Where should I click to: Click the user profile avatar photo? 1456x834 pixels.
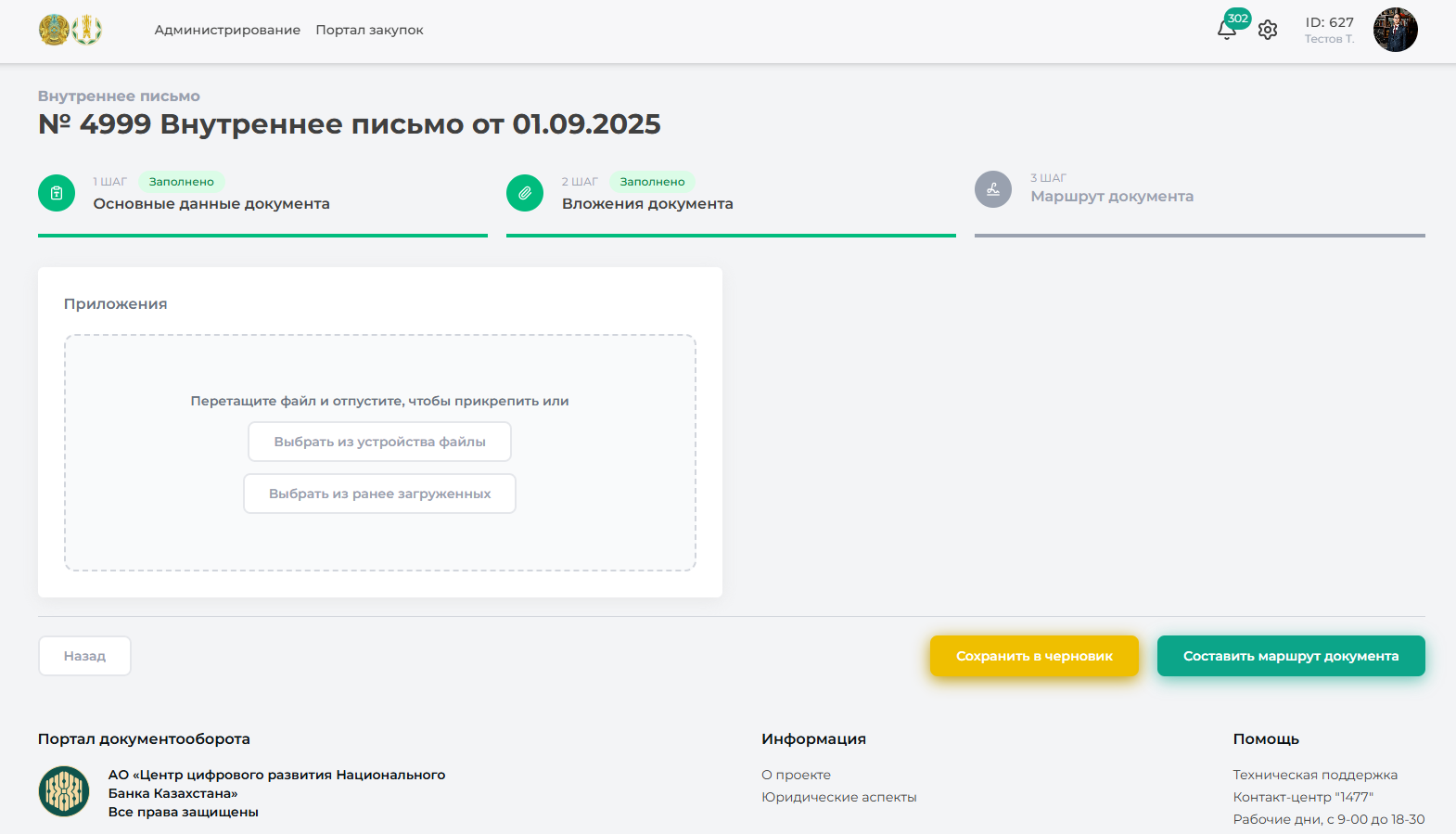(1395, 30)
